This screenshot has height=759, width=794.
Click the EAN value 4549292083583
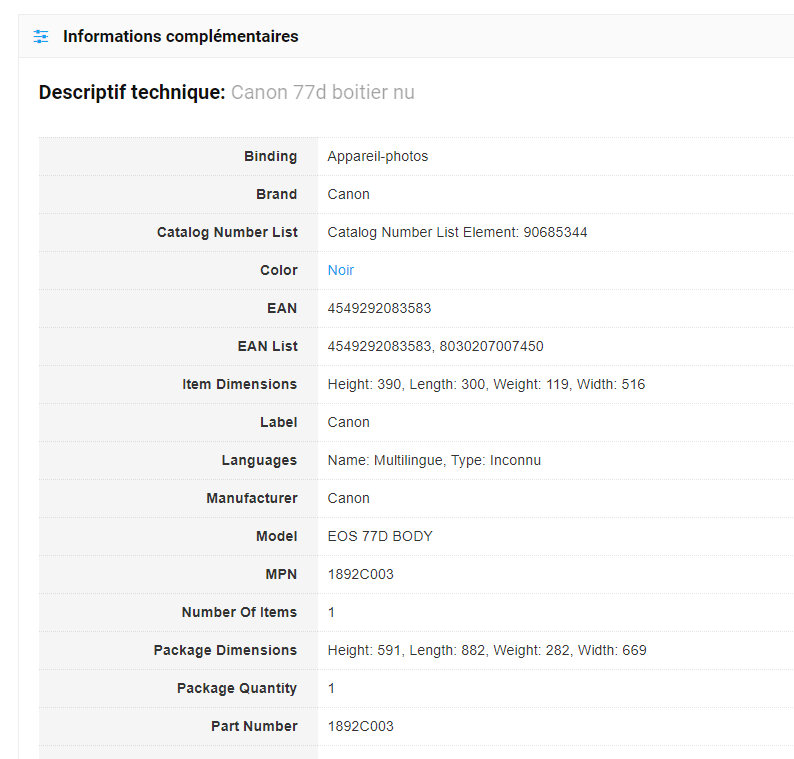(379, 308)
